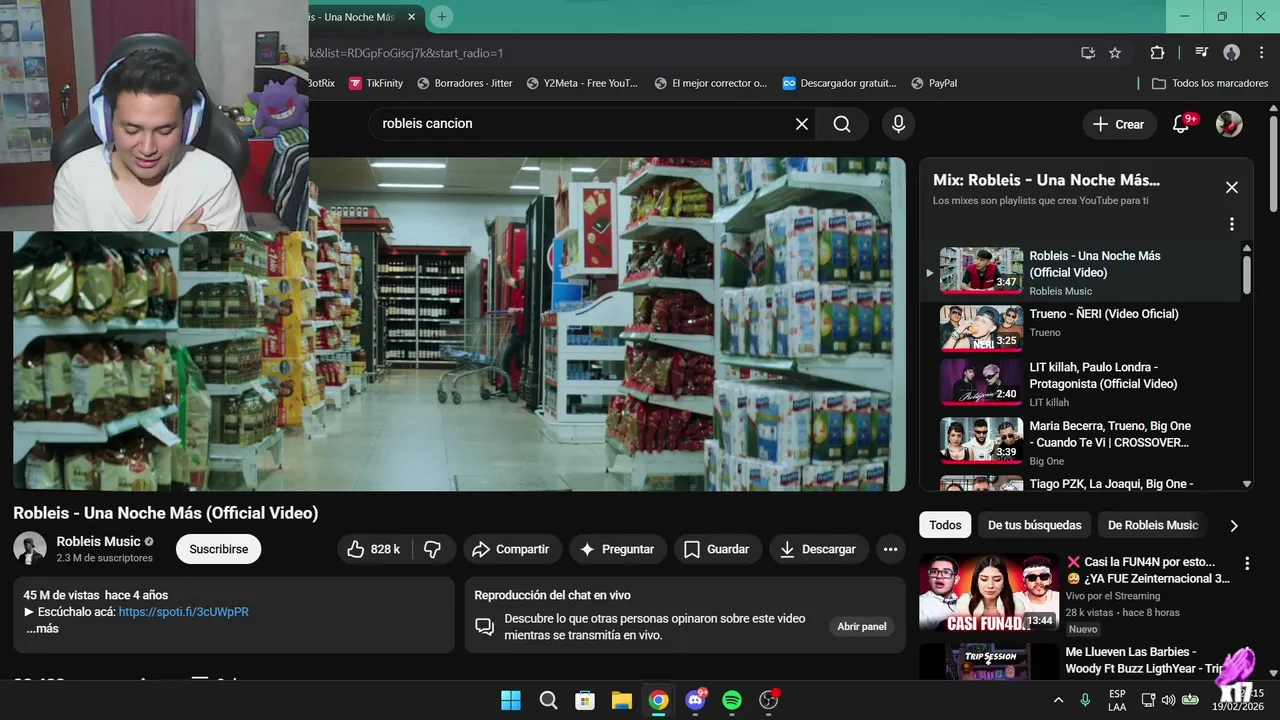
Task: Open options for Casi la FUN4N video
Action: (1247, 564)
